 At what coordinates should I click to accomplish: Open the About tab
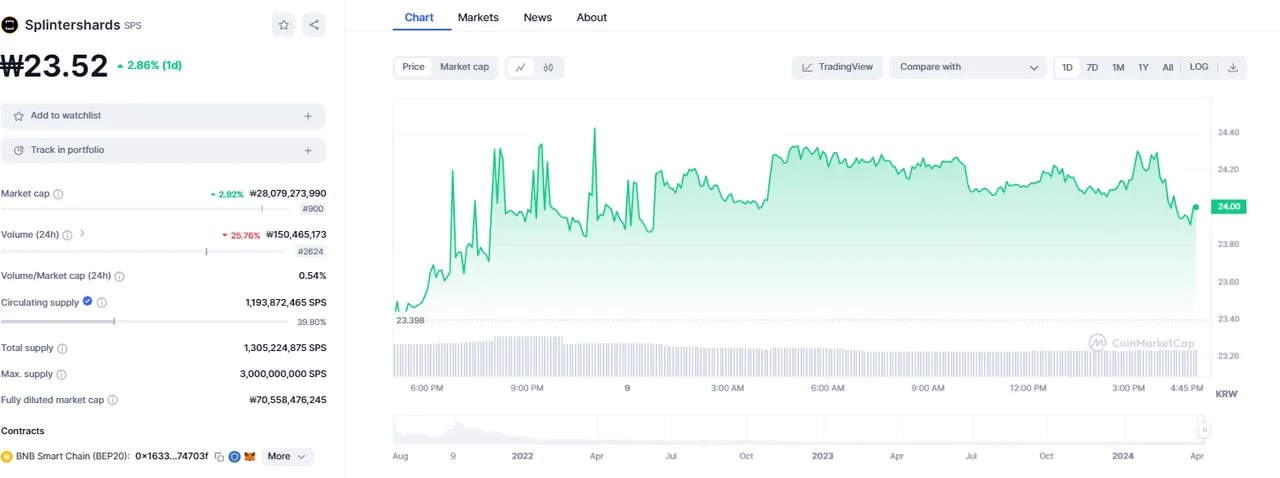tap(592, 17)
